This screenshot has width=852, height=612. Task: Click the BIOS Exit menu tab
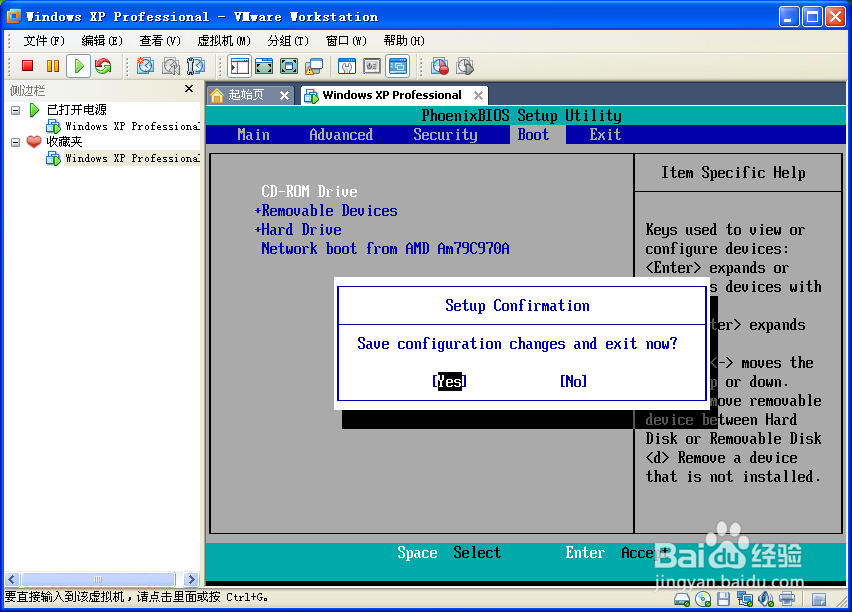[605, 134]
